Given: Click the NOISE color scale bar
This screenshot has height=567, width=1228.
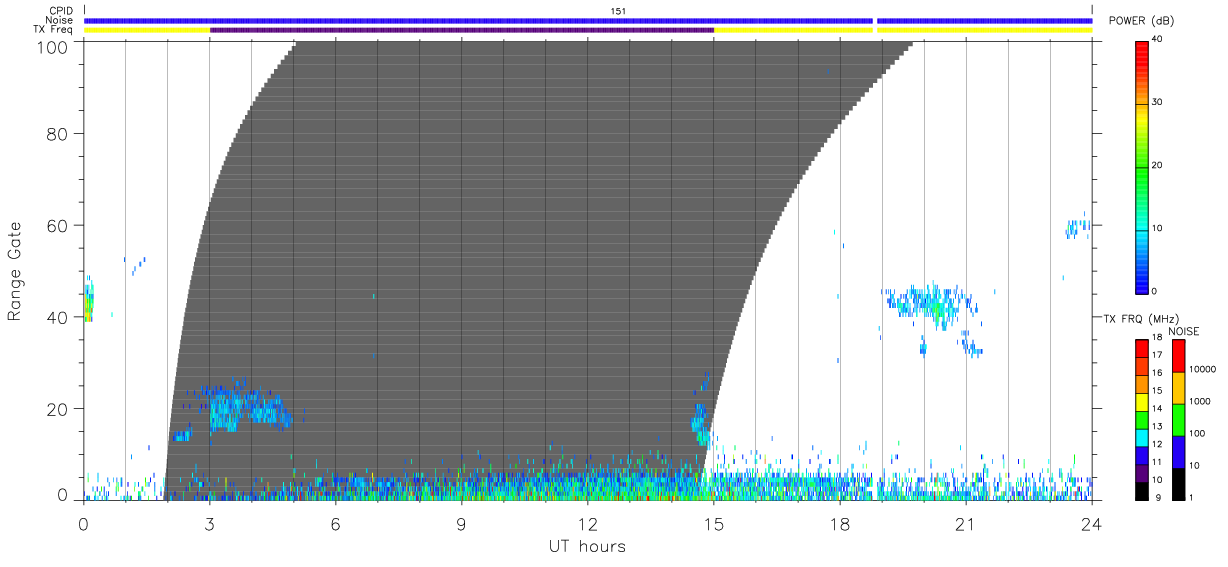Looking at the screenshot, I should tap(1178, 419).
